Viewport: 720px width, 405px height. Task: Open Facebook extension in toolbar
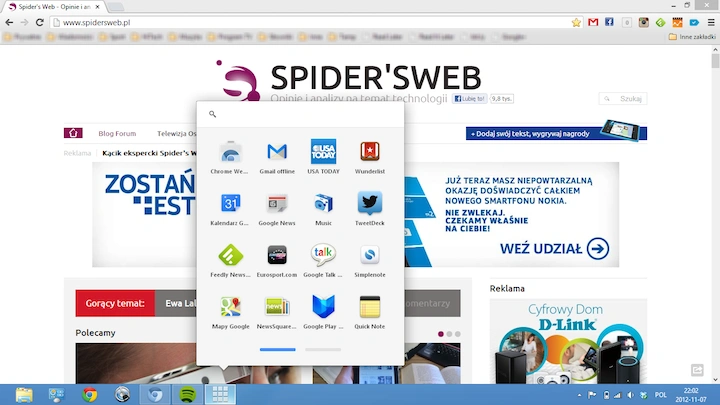[609, 22]
